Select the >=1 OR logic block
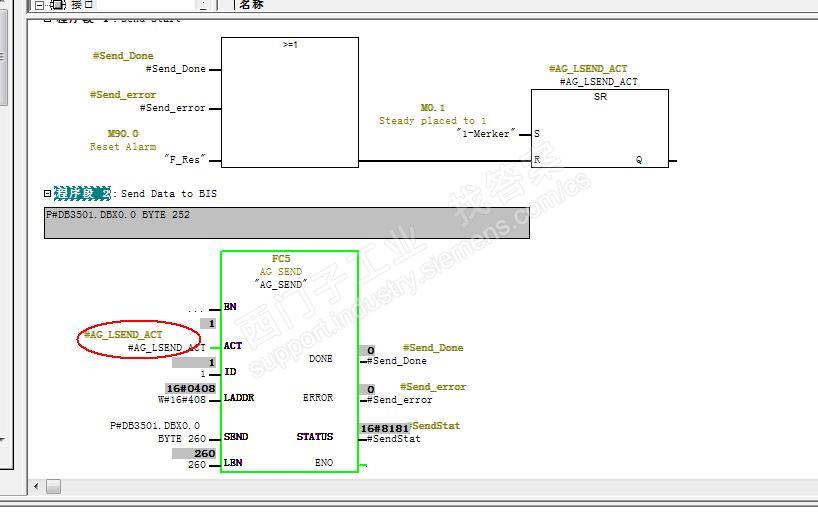The width and height of the screenshot is (818, 518). point(290,102)
